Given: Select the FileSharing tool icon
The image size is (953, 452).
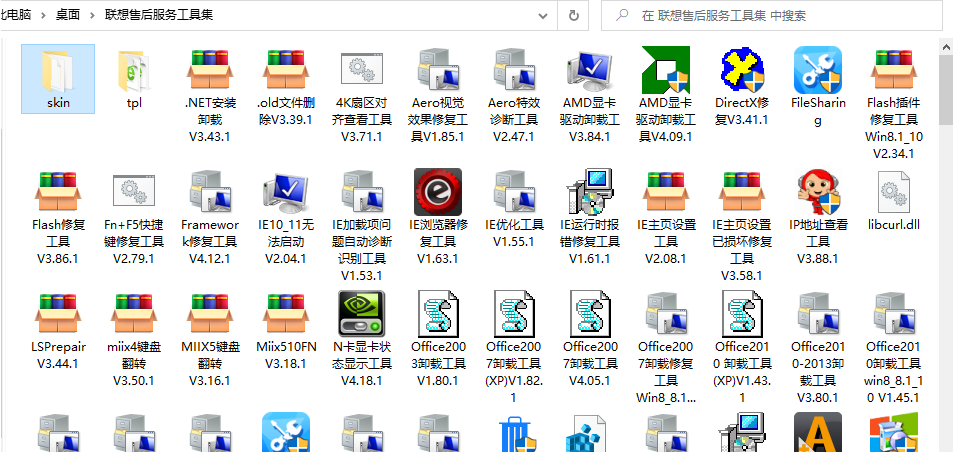Looking at the screenshot, I should pos(818,70).
